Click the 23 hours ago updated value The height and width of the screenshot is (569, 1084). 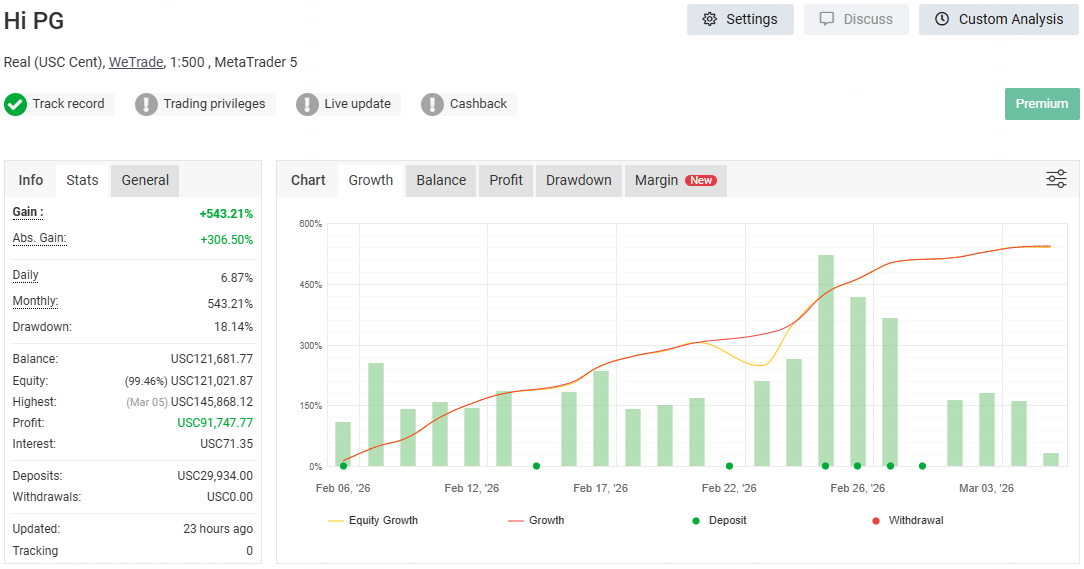218,529
